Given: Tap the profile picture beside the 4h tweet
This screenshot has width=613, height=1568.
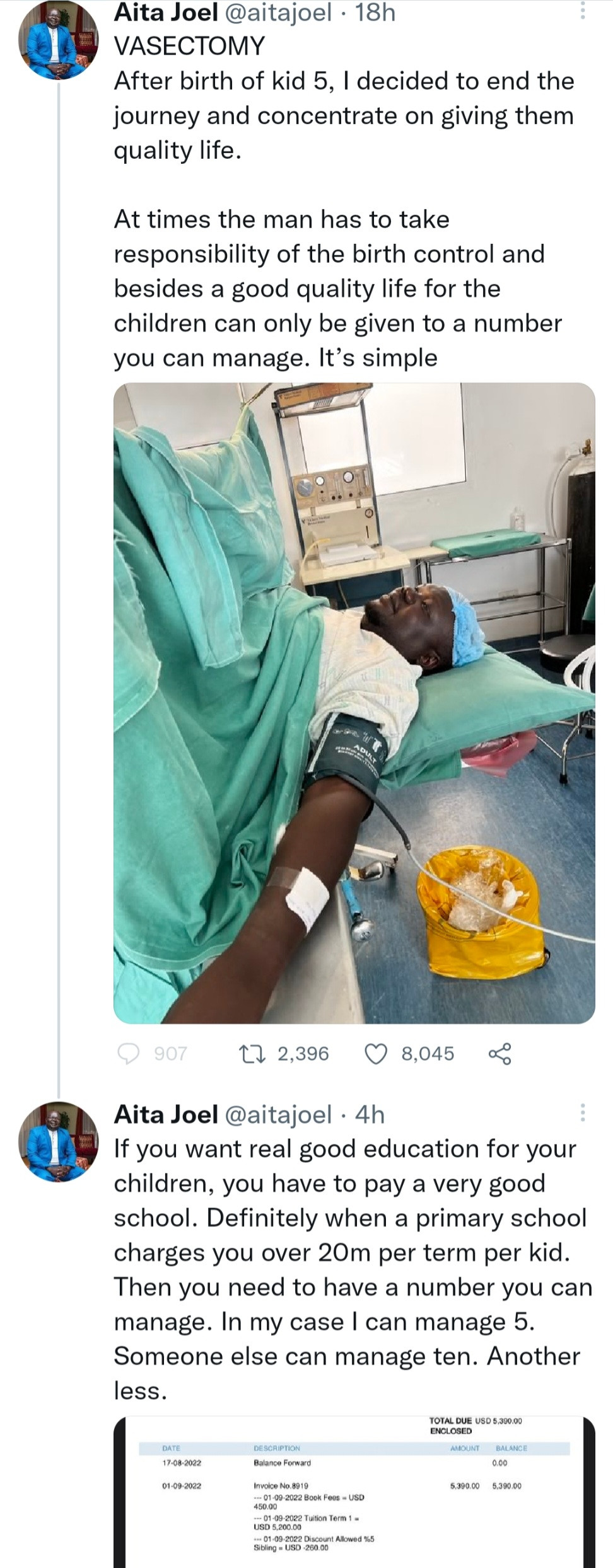Looking at the screenshot, I should (59, 1141).
